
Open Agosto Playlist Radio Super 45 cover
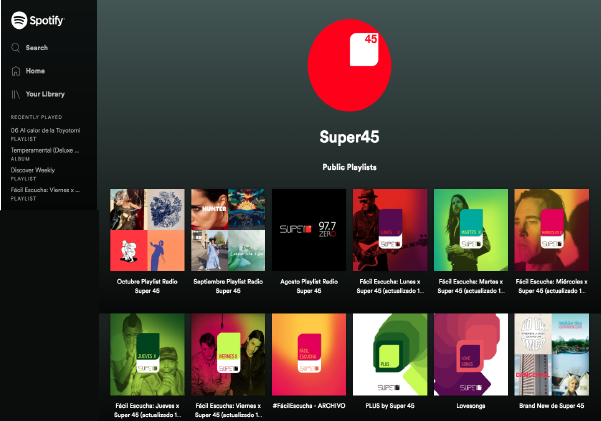click(x=309, y=230)
